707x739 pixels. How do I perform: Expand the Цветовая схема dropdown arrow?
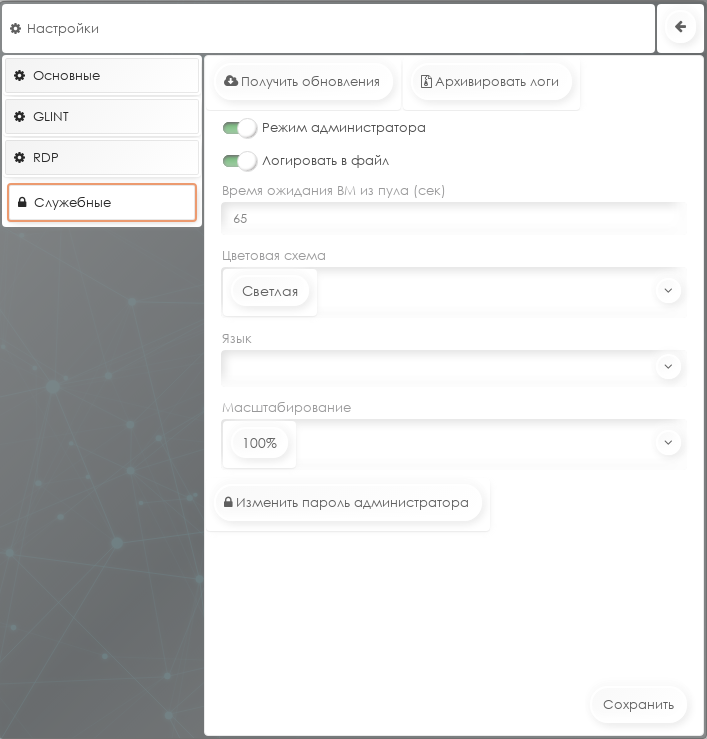tap(668, 290)
